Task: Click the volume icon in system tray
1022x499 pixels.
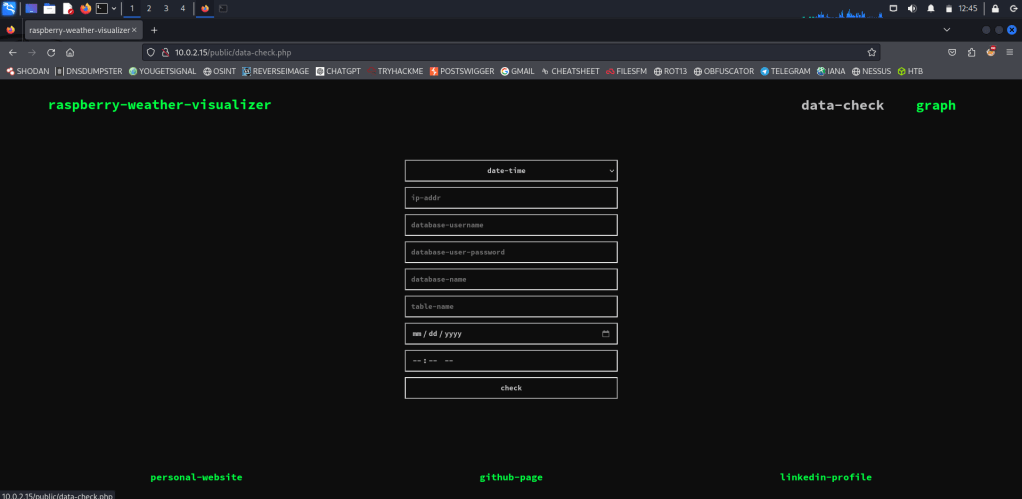Action: (911, 8)
